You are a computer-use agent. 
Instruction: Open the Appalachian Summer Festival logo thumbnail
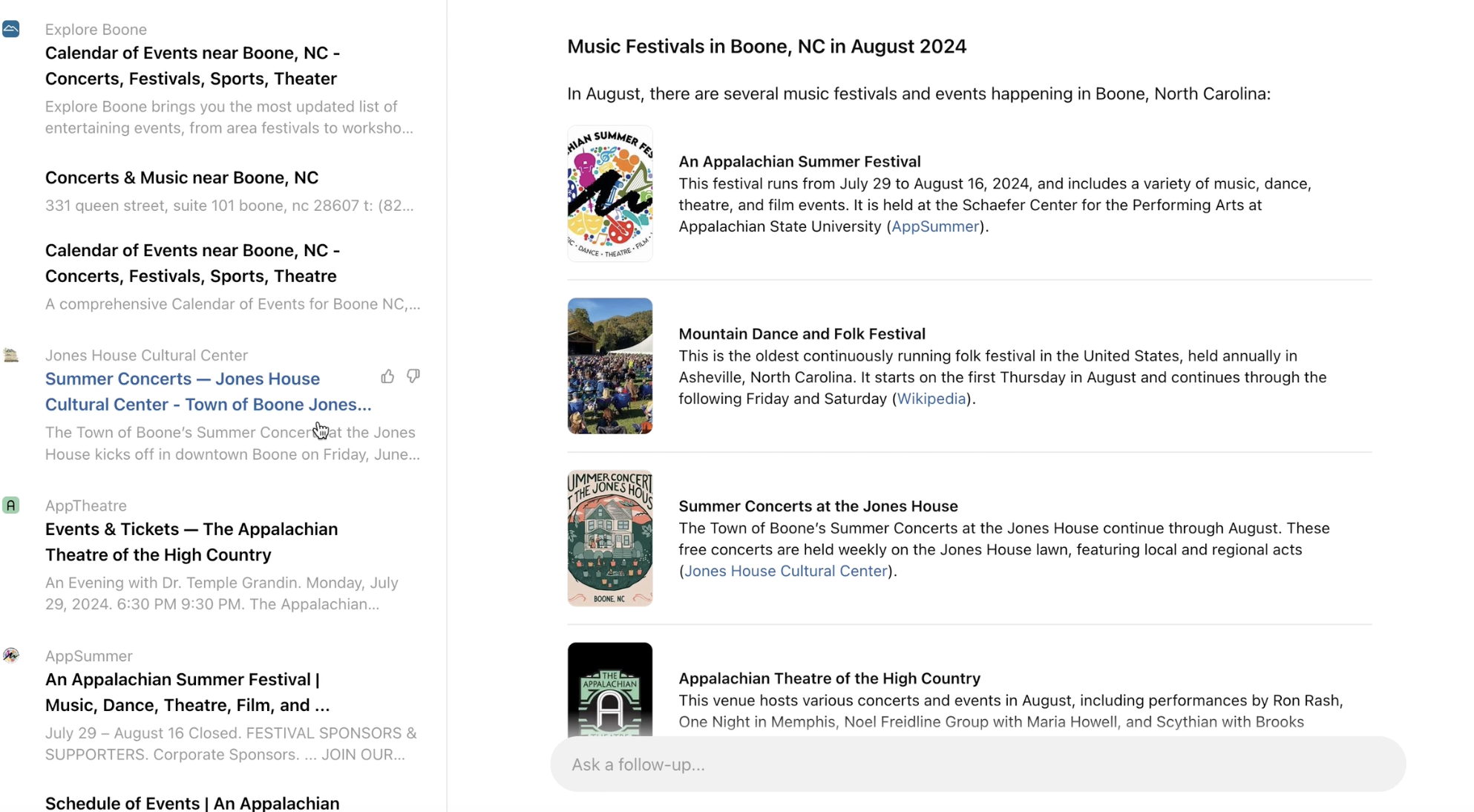pos(609,194)
